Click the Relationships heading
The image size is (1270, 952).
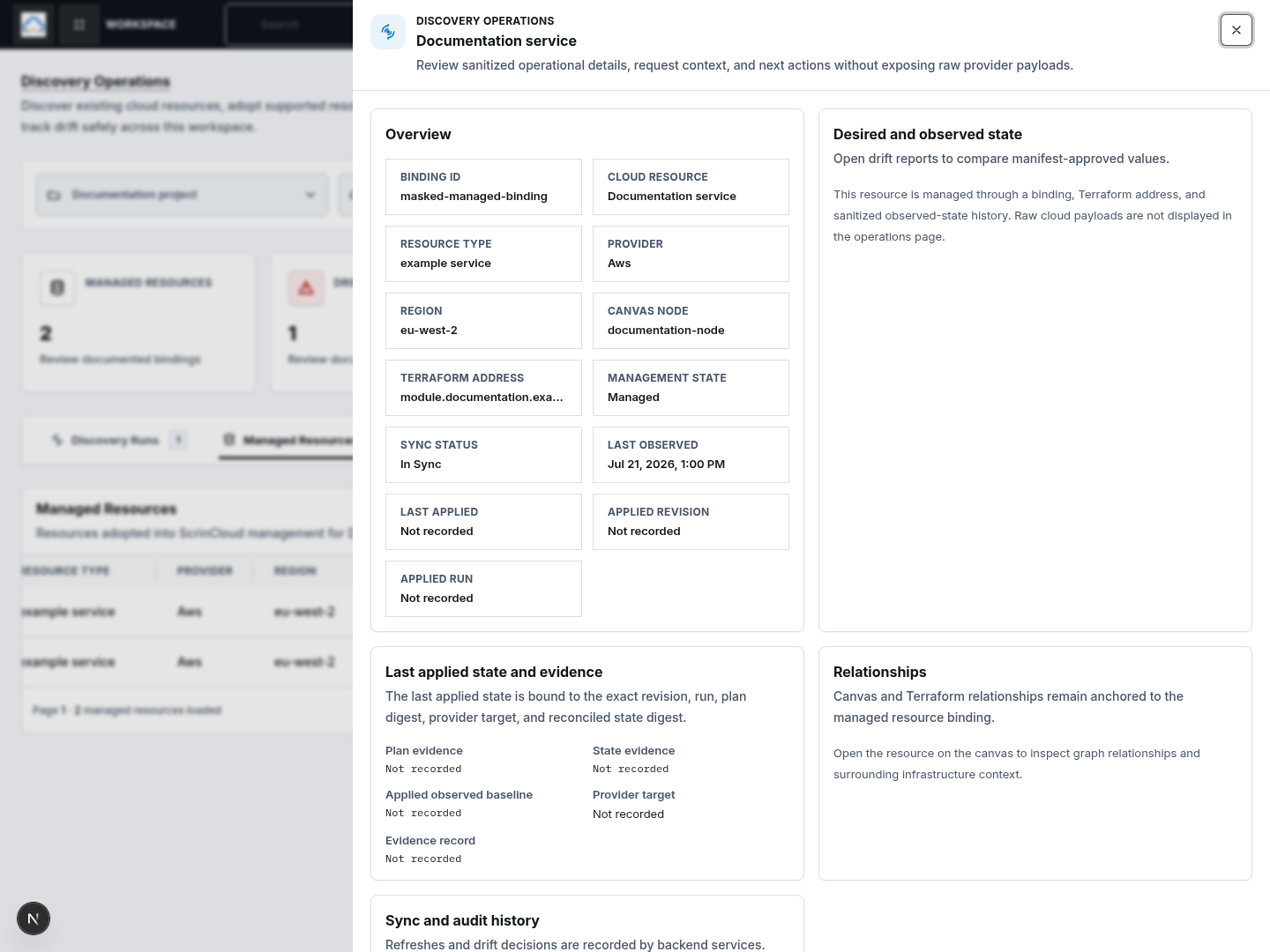coord(879,672)
